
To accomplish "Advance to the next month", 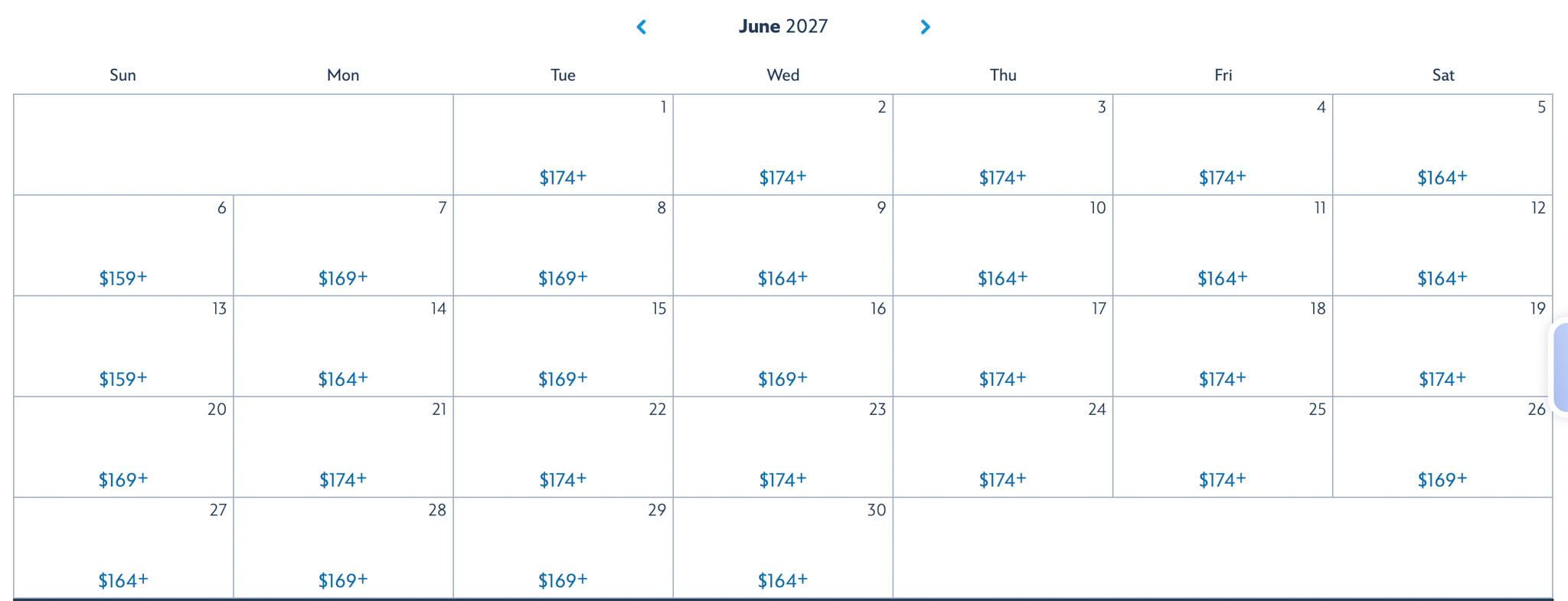I will click(x=925, y=28).
